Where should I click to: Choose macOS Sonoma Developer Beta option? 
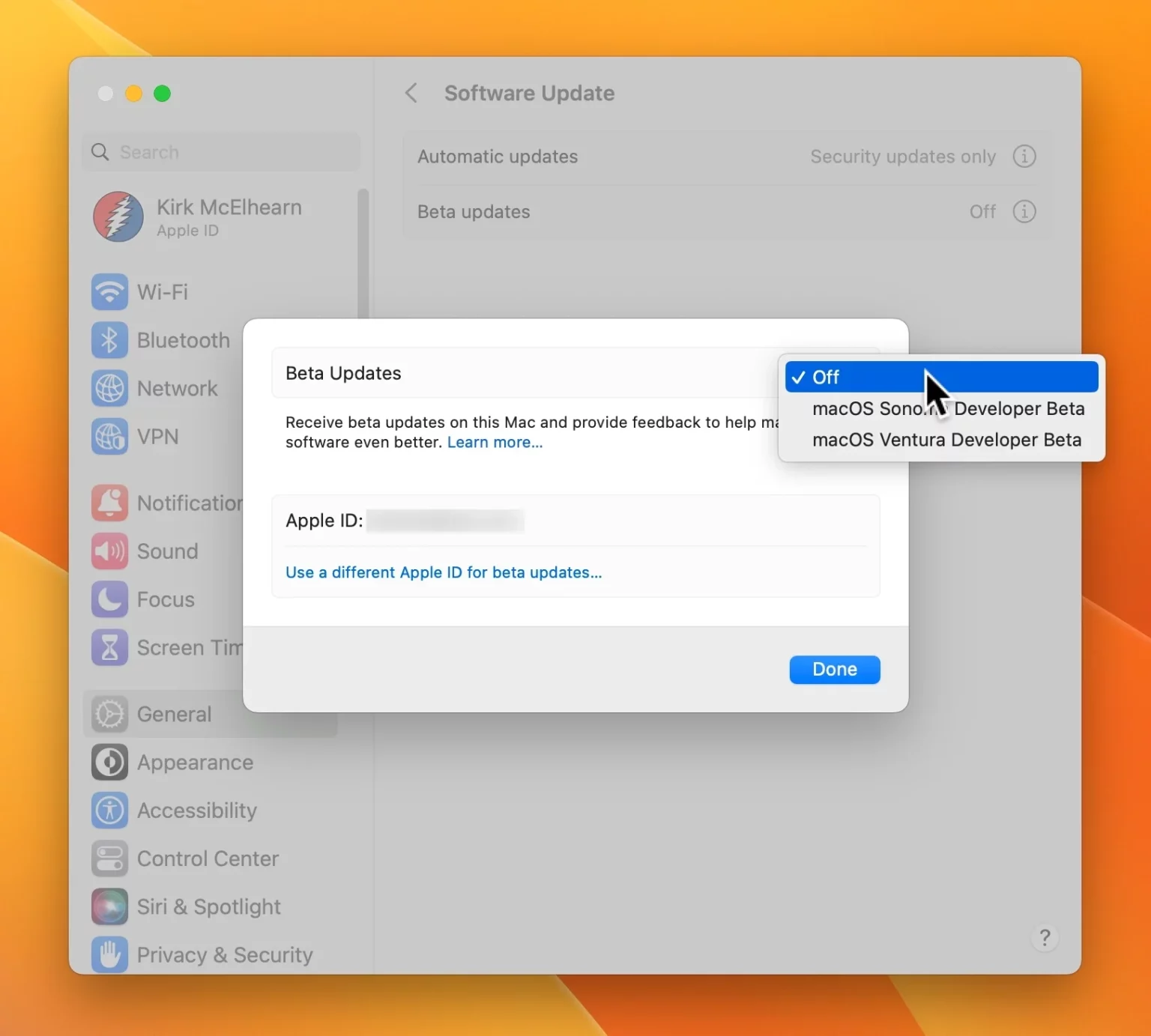(941, 409)
